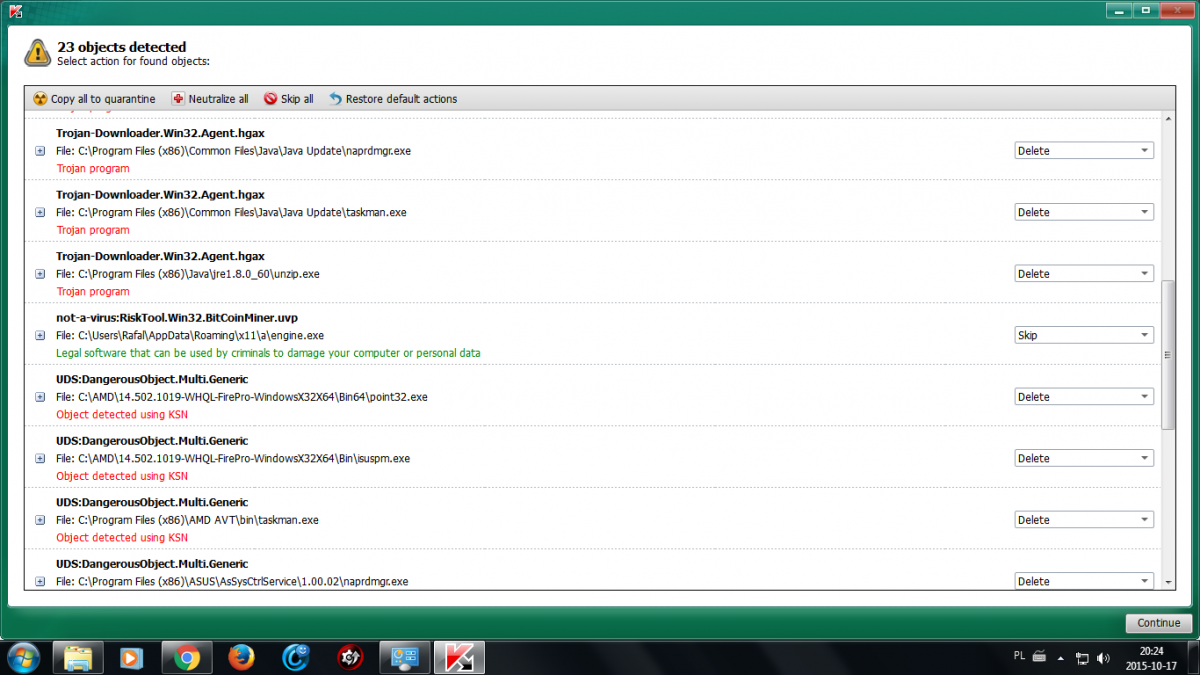Click the Java Update naprdmgr.exe file path
Viewport: 1200px width, 675px height.
click(x=234, y=151)
